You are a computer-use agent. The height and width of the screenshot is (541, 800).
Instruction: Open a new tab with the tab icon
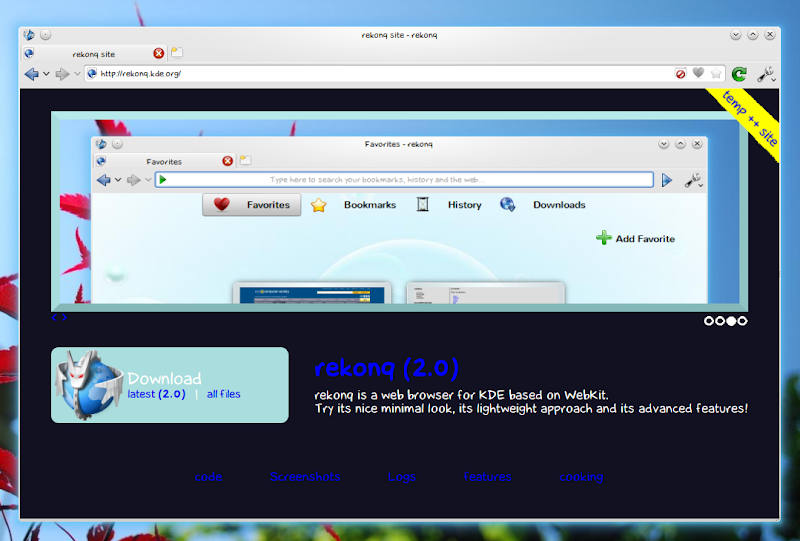[x=177, y=52]
